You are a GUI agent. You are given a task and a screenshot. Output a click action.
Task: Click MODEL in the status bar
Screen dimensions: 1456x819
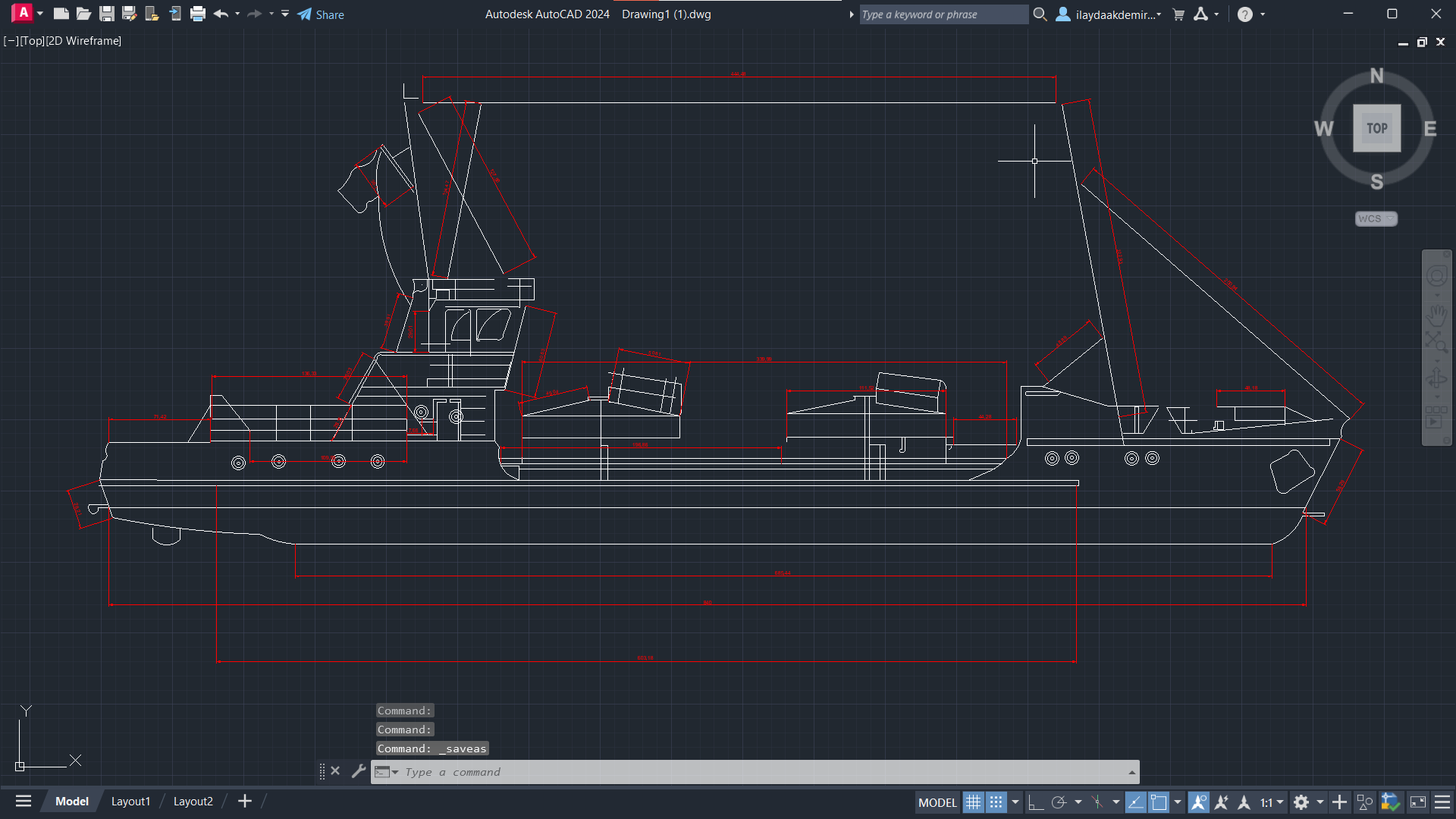click(938, 802)
